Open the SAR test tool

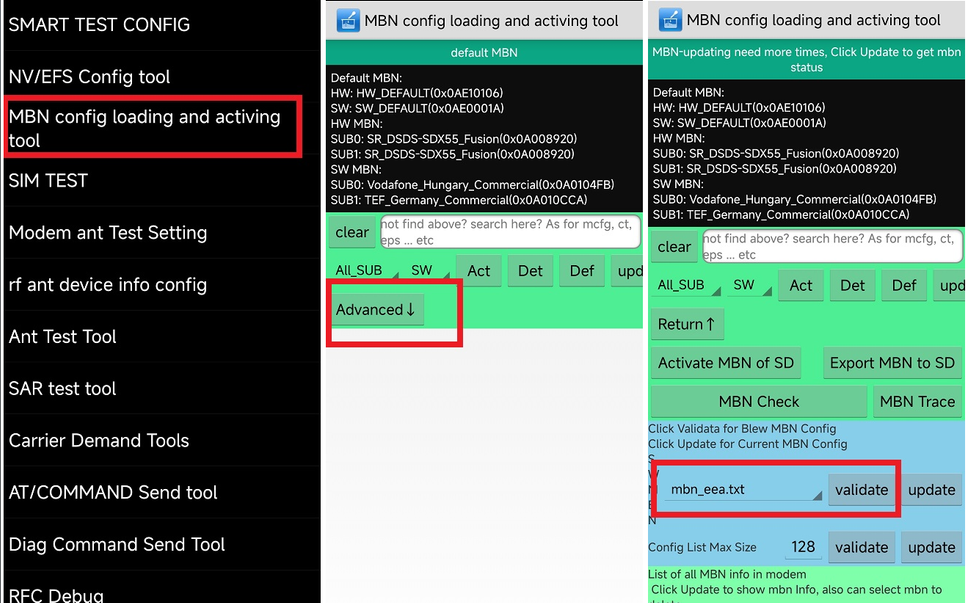pyautogui.click(x=63, y=389)
